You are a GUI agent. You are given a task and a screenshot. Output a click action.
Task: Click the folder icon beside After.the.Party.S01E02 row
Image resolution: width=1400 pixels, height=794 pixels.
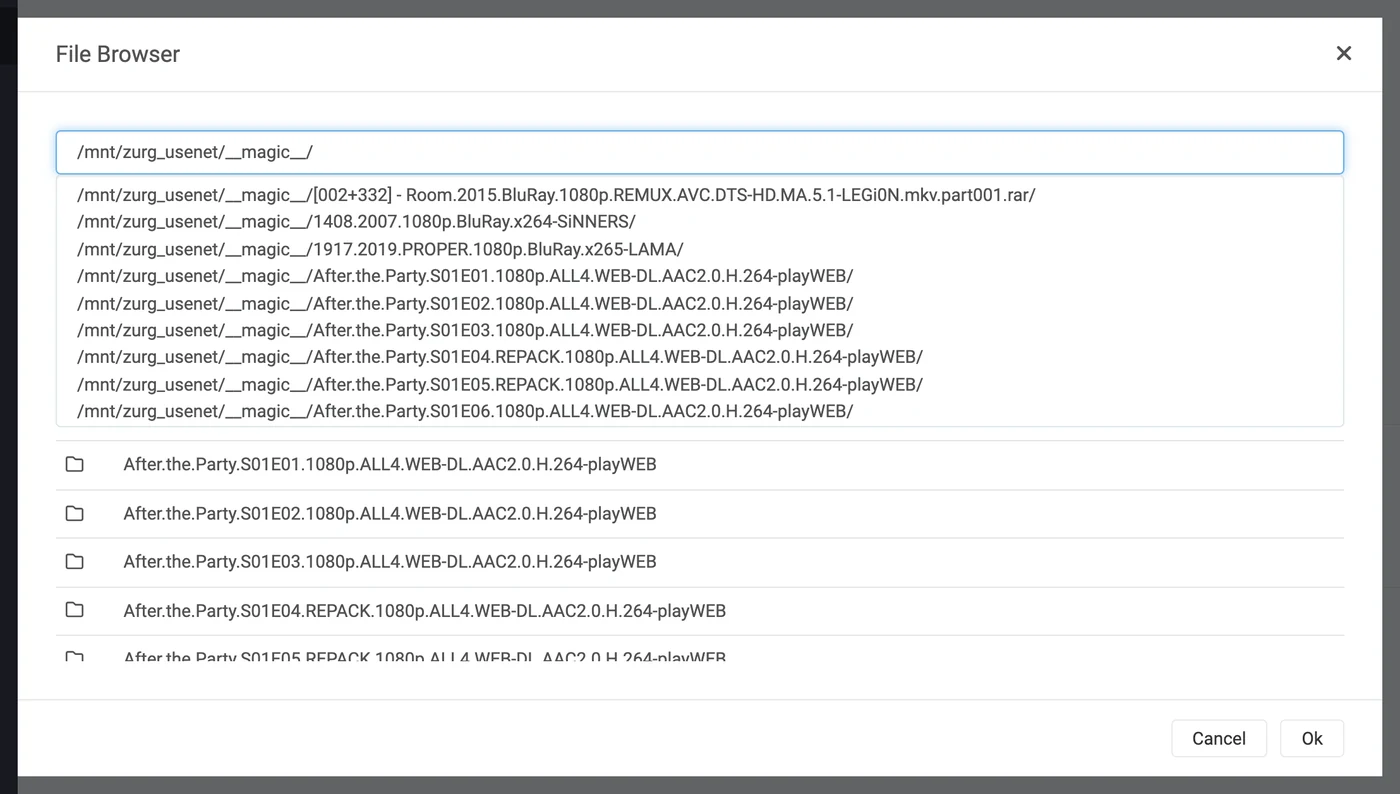74,513
